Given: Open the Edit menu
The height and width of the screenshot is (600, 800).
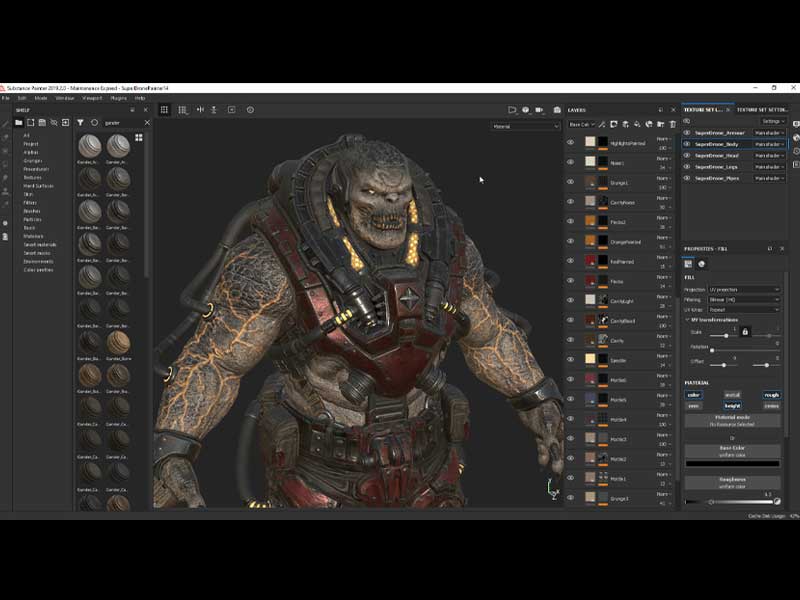Looking at the screenshot, I should point(22,98).
